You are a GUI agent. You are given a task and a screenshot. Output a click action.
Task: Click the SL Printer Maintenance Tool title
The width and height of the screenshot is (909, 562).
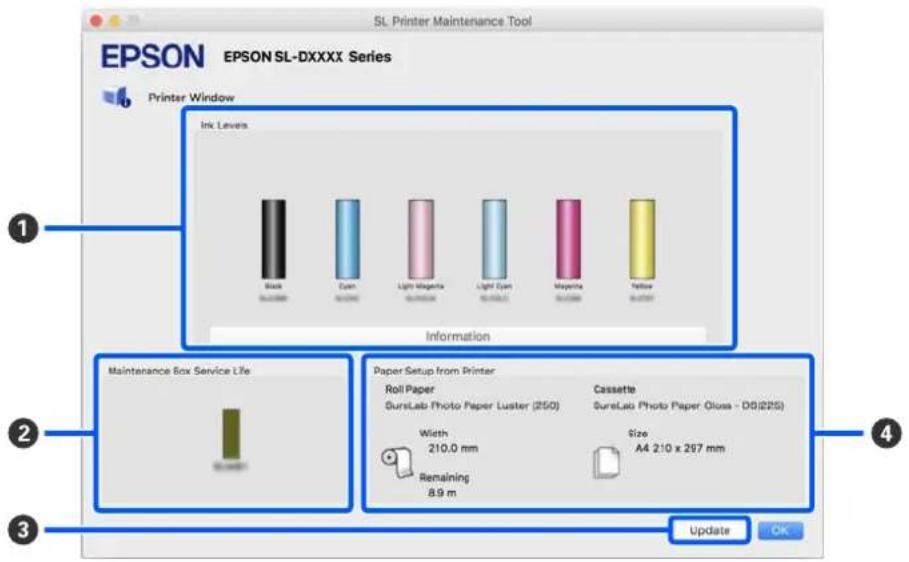coord(452,21)
